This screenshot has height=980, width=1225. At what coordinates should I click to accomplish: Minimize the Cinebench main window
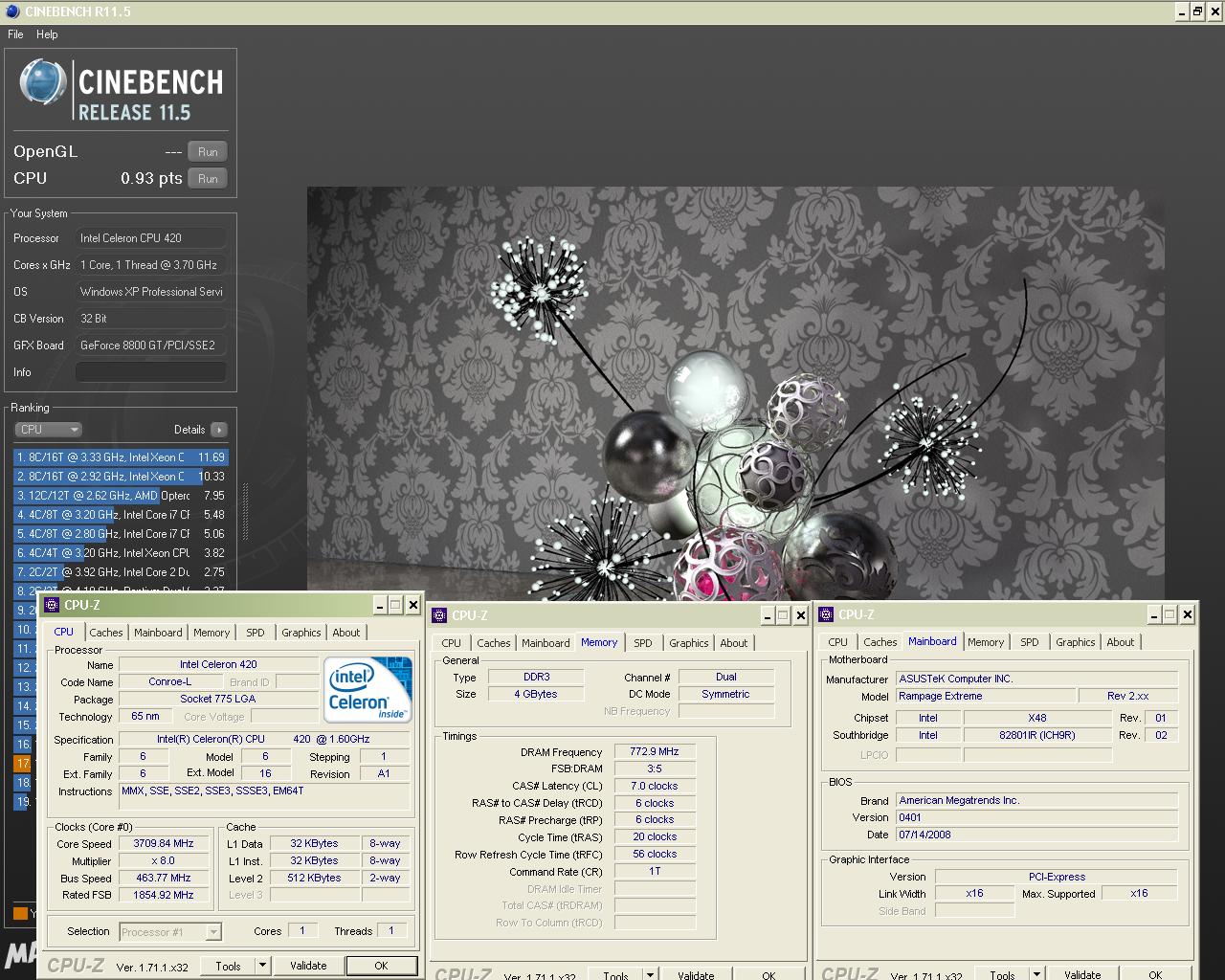[1182, 11]
